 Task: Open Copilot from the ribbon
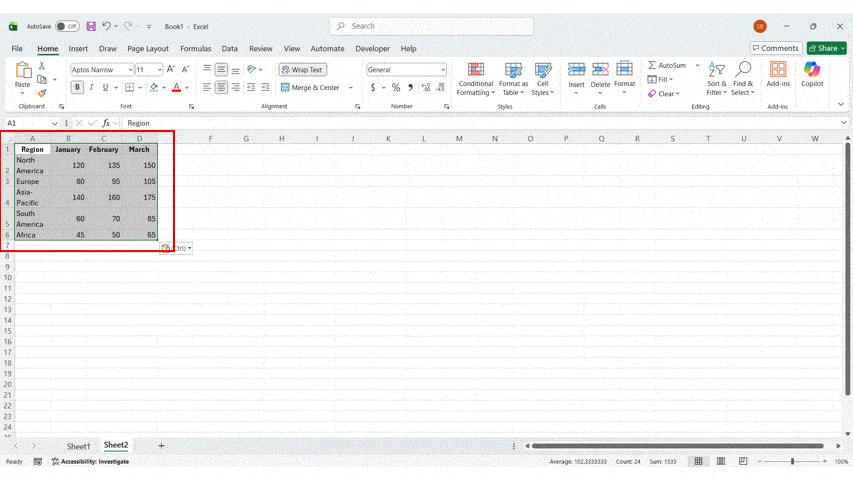tap(812, 74)
